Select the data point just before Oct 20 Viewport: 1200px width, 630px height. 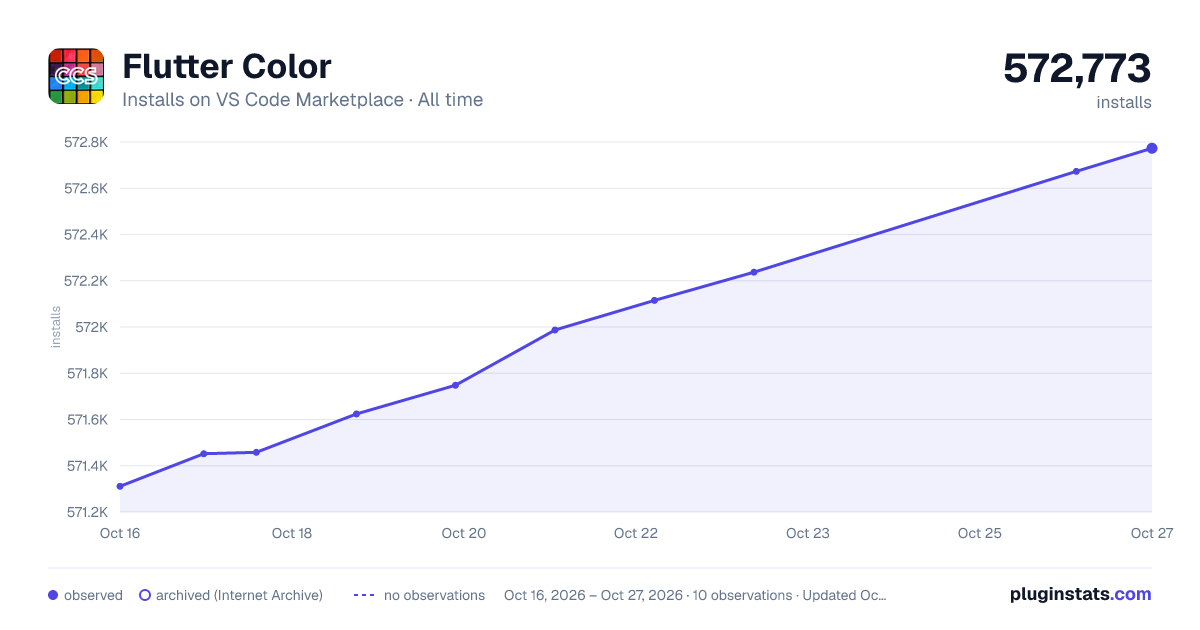pyautogui.click(x=455, y=385)
